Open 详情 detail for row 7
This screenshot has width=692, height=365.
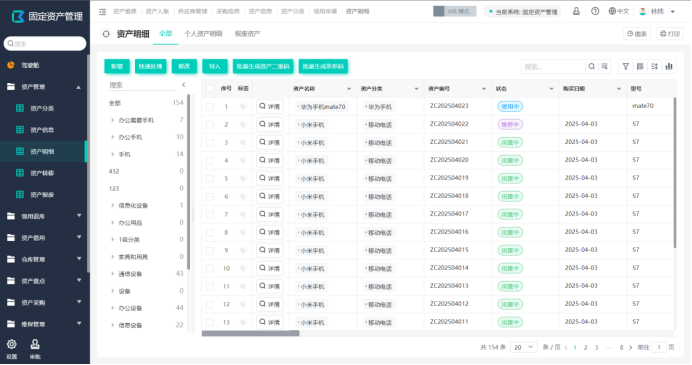click(270, 214)
